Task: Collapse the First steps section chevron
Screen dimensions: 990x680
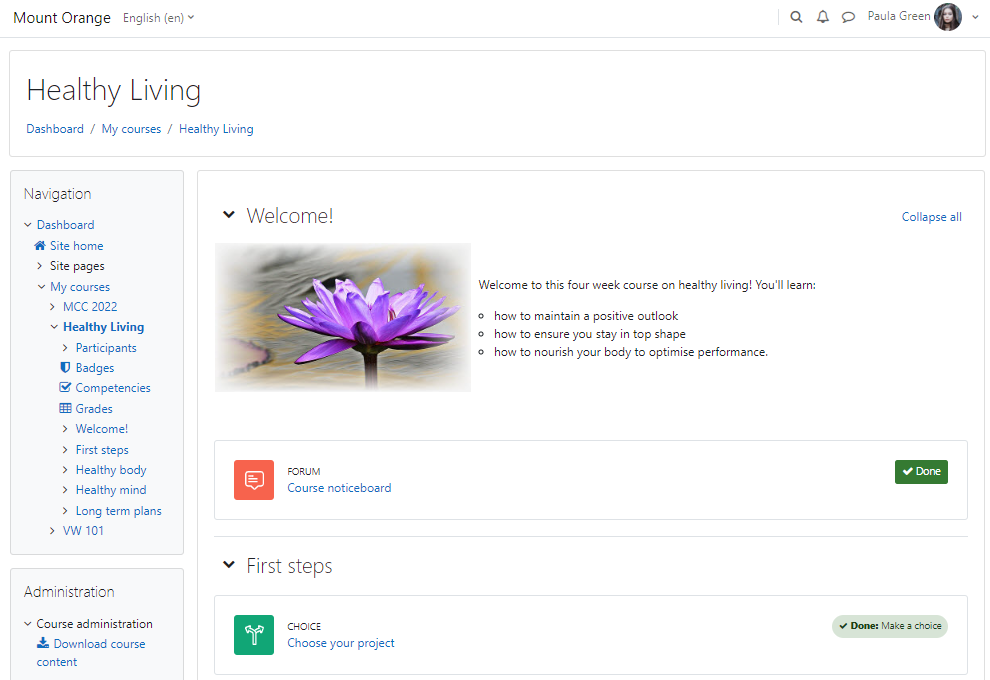Action: (229, 564)
